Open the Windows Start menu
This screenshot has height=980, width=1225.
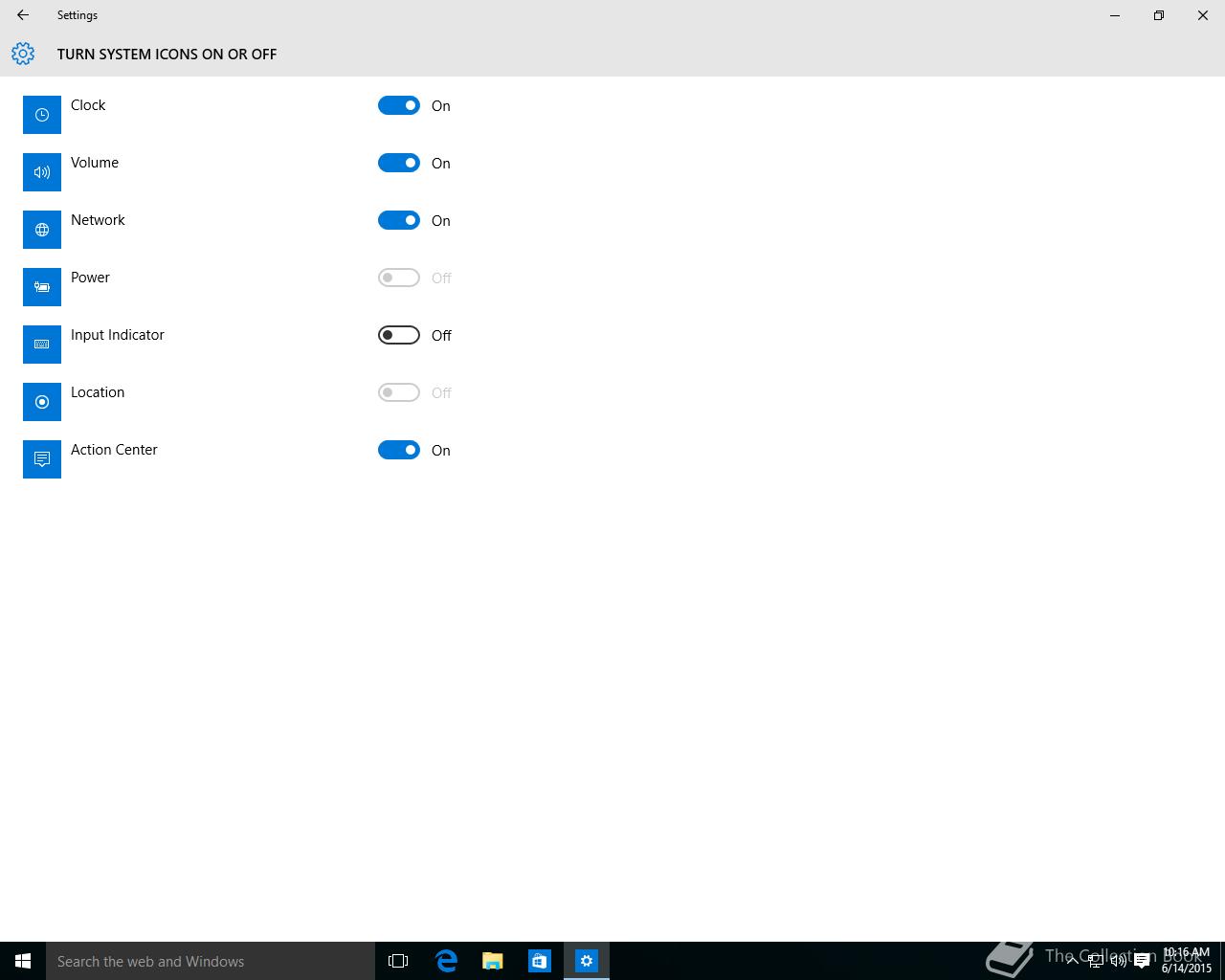(23, 961)
